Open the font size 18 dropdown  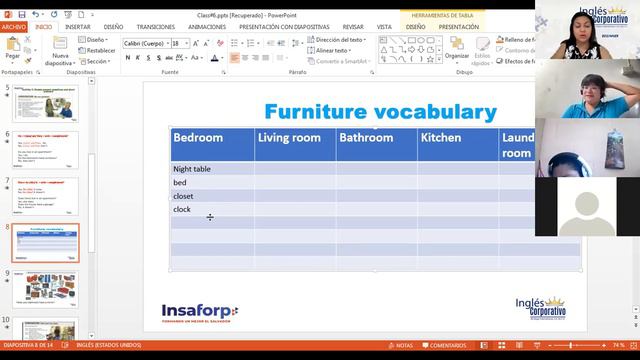coord(187,43)
